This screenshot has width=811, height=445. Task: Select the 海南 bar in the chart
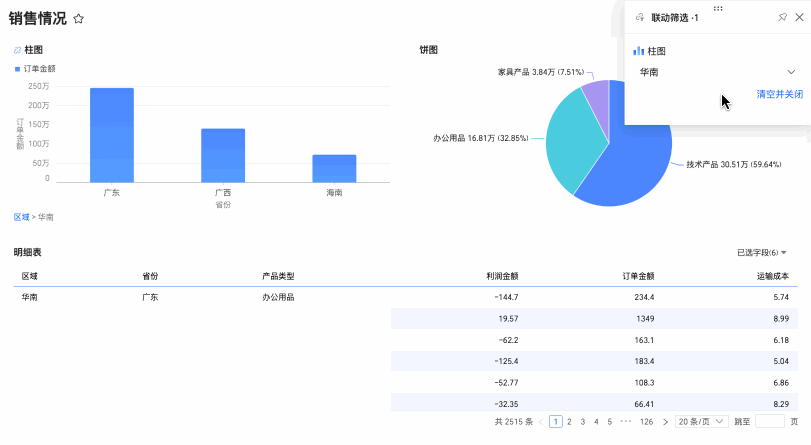(x=334, y=168)
